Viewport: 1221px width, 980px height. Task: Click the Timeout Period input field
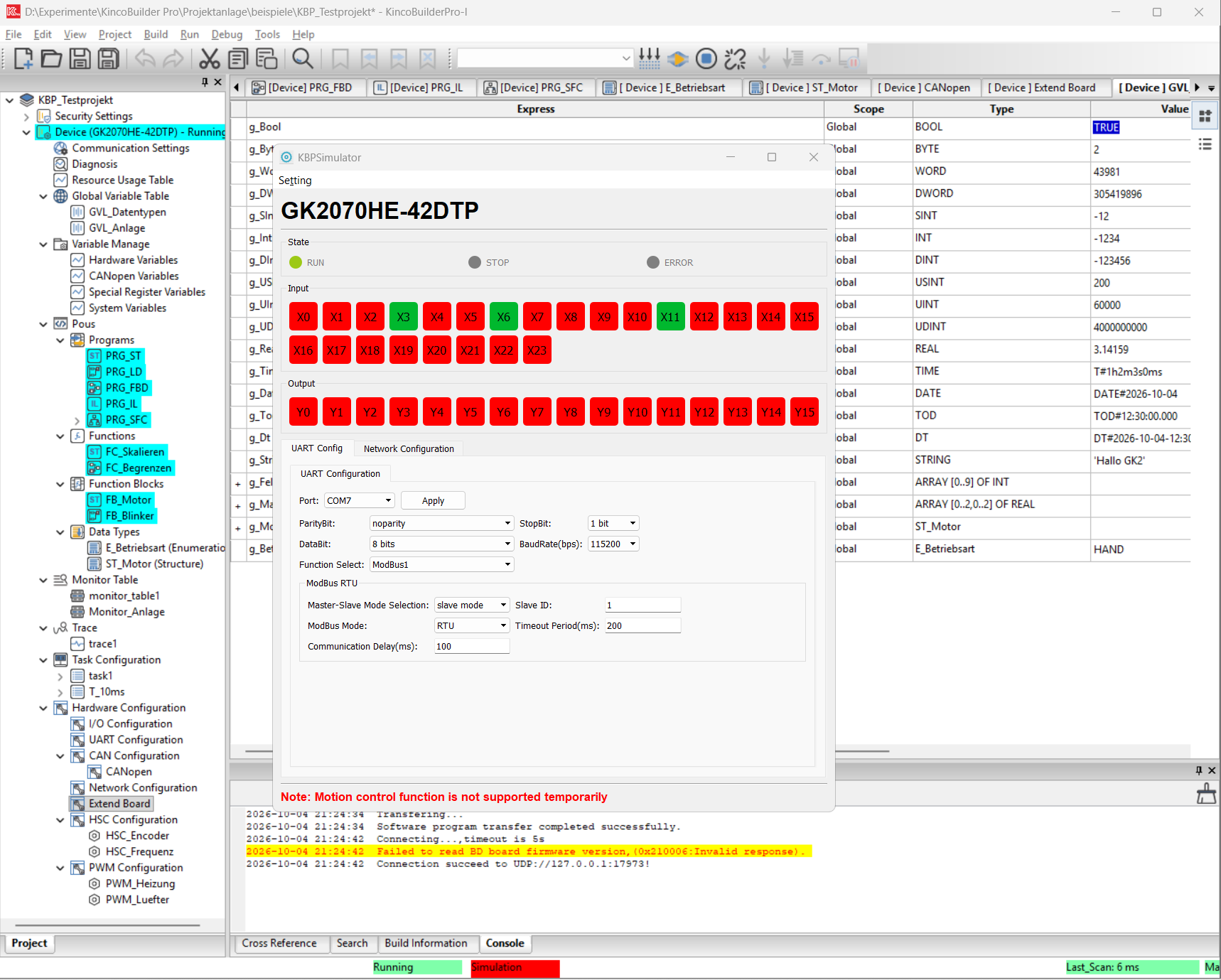click(x=642, y=625)
